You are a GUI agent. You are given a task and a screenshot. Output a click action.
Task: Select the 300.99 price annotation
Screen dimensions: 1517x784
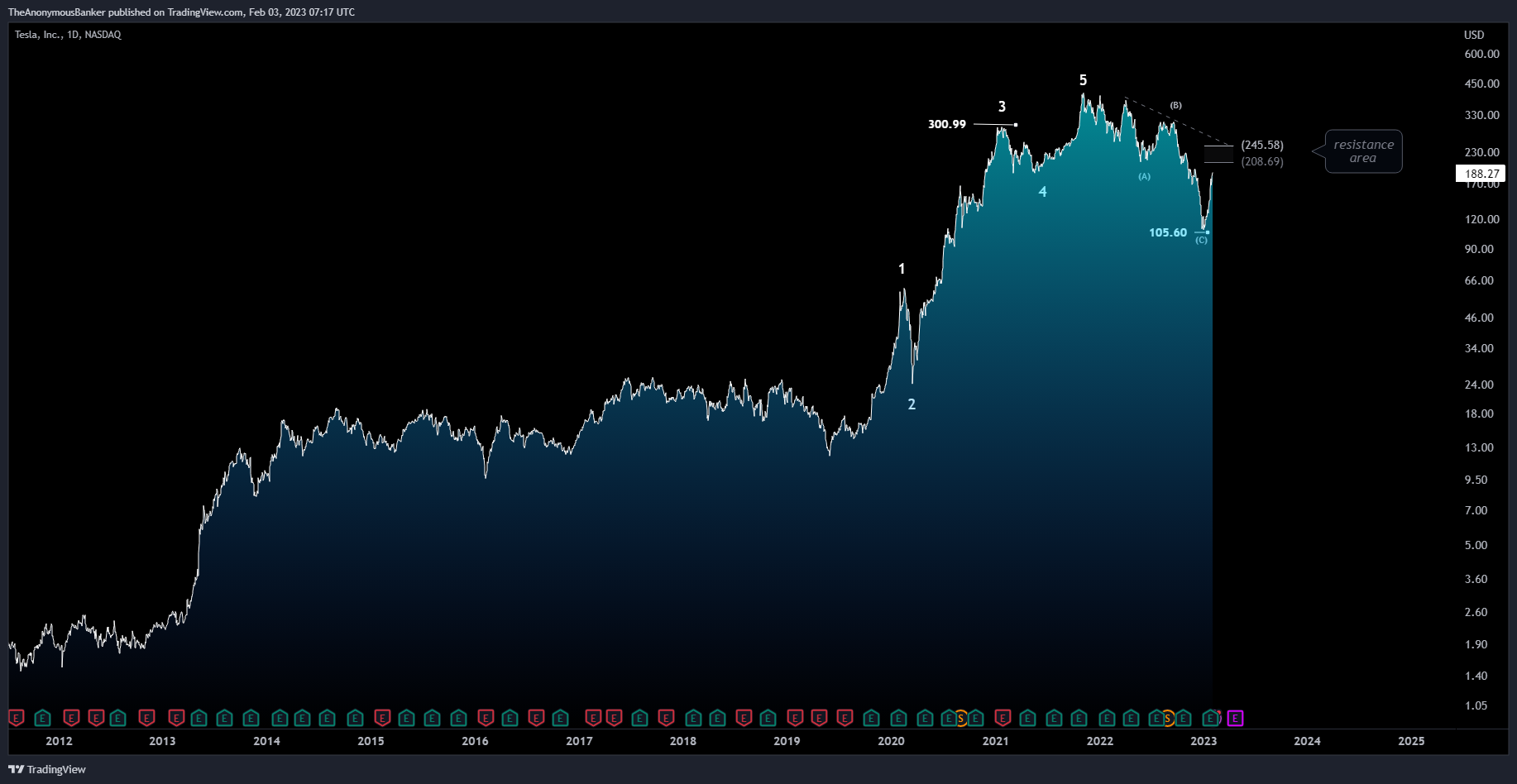click(947, 124)
